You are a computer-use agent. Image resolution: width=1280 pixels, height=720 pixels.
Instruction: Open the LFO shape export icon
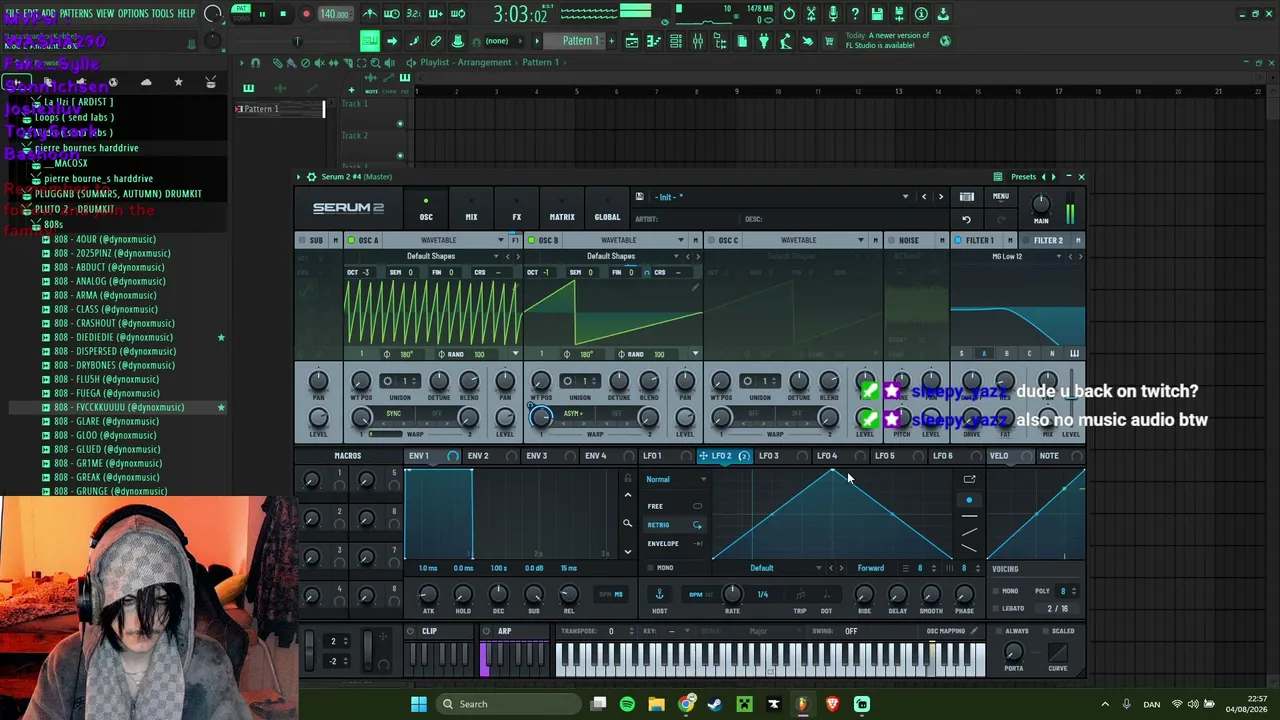pyautogui.click(x=969, y=480)
